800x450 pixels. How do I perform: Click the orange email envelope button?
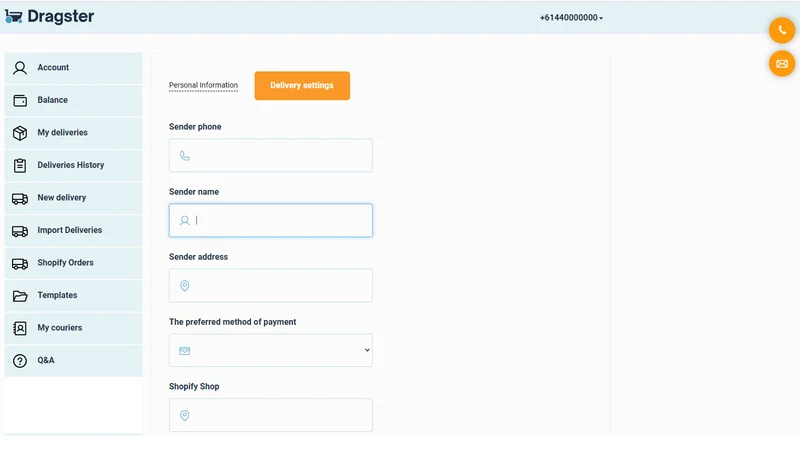(x=782, y=64)
